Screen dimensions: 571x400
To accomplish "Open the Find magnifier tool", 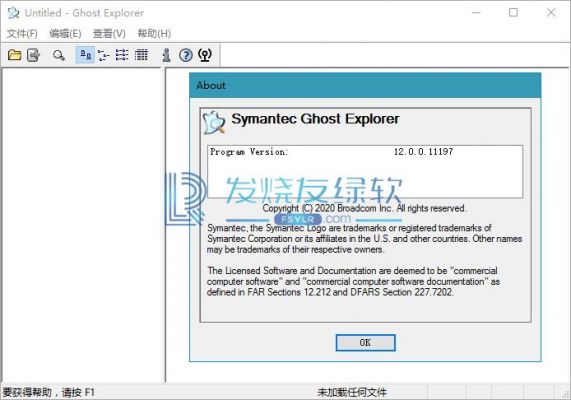I will [59, 55].
